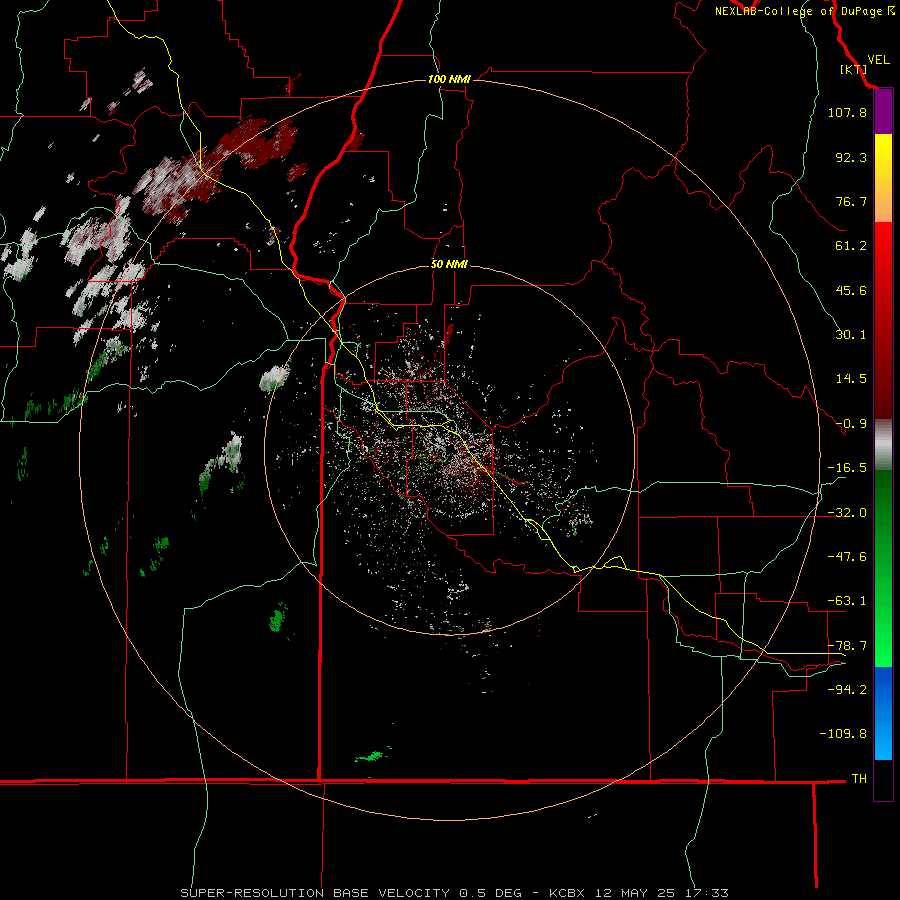
Task: Click the gray near-zero segment of the color bar
Action: coord(883,445)
